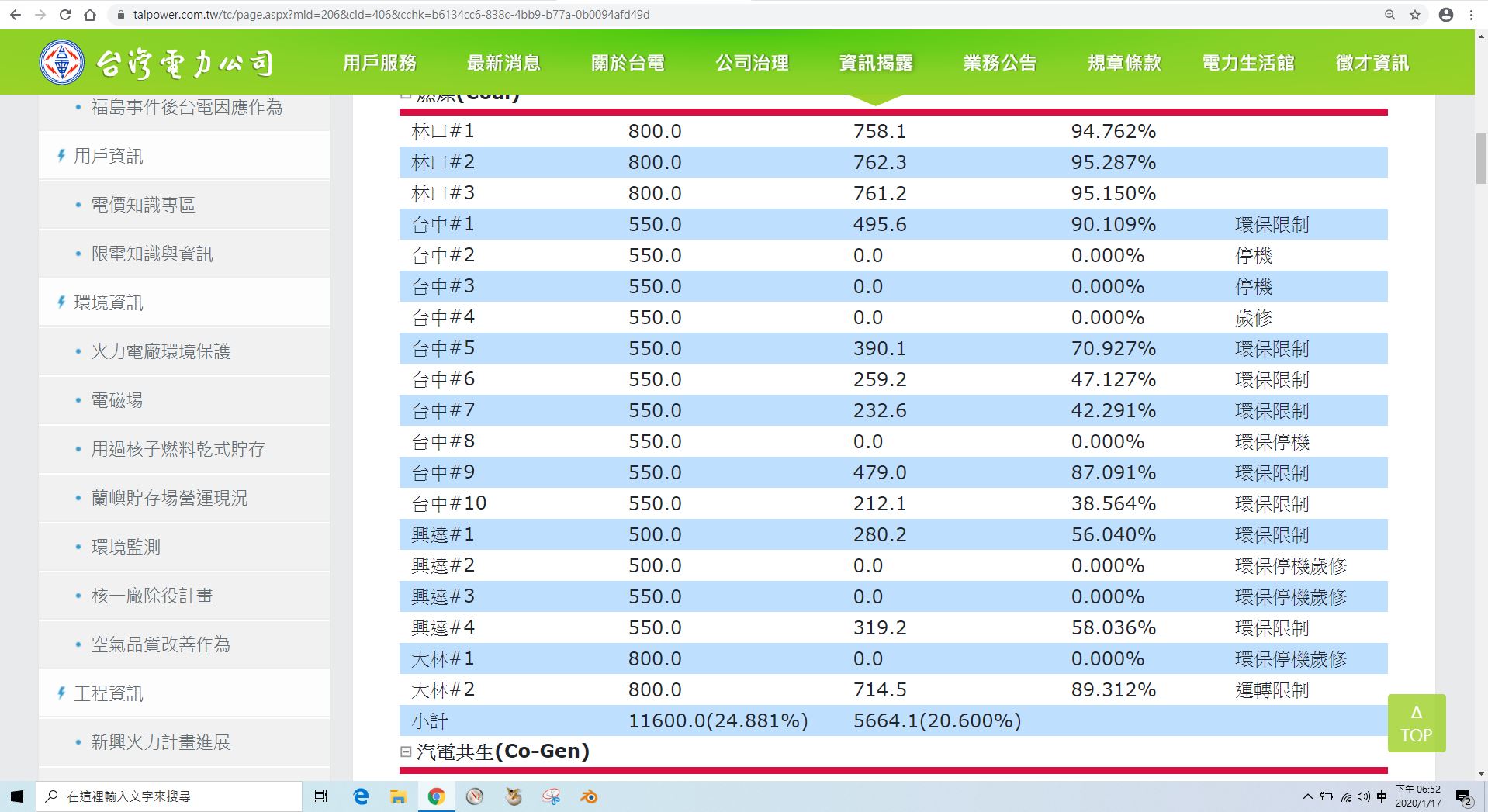Open 火力電廠環境保護 sidebar link
The width and height of the screenshot is (1488, 812).
pos(161,351)
